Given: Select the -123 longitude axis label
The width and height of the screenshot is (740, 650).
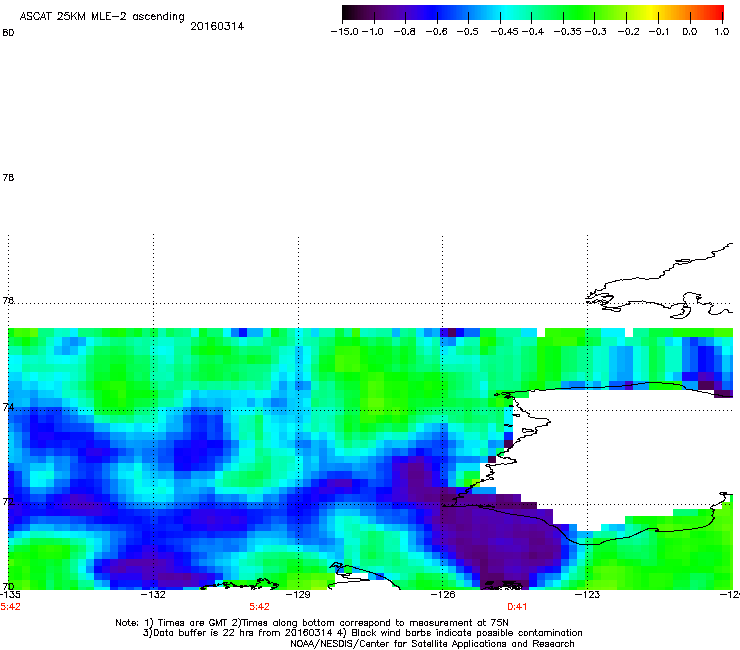Looking at the screenshot, I should tap(587, 595).
